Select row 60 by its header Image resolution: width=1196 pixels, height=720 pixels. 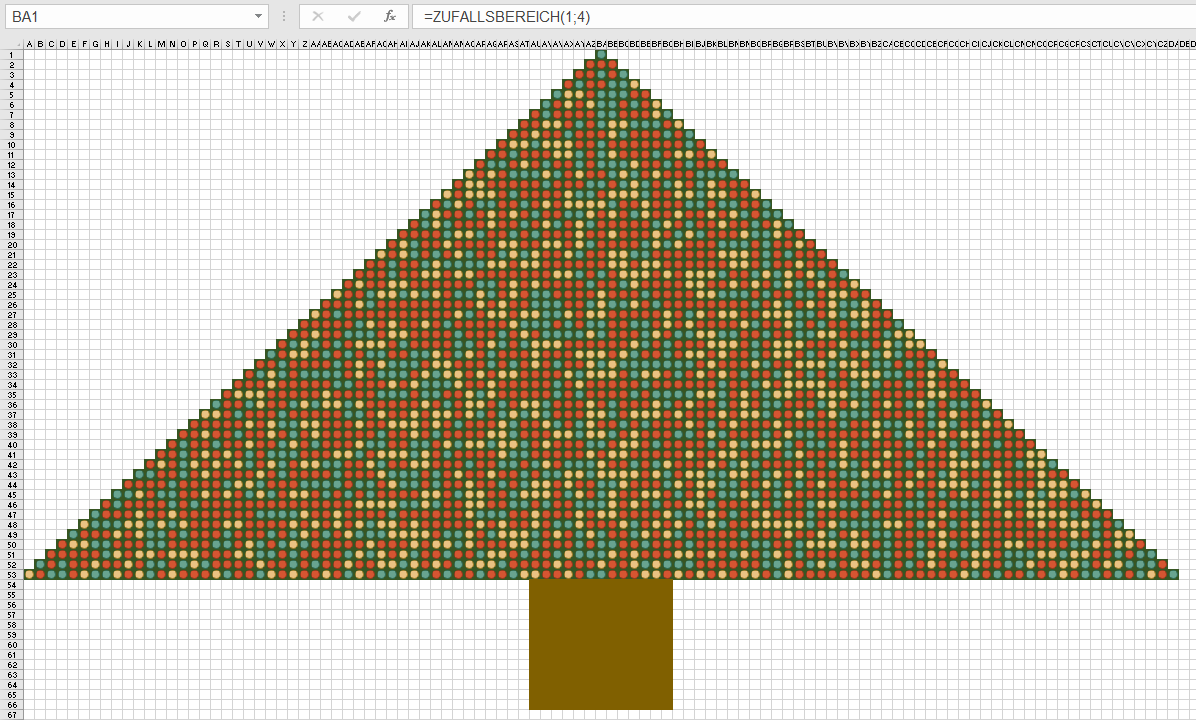pos(11,645)
